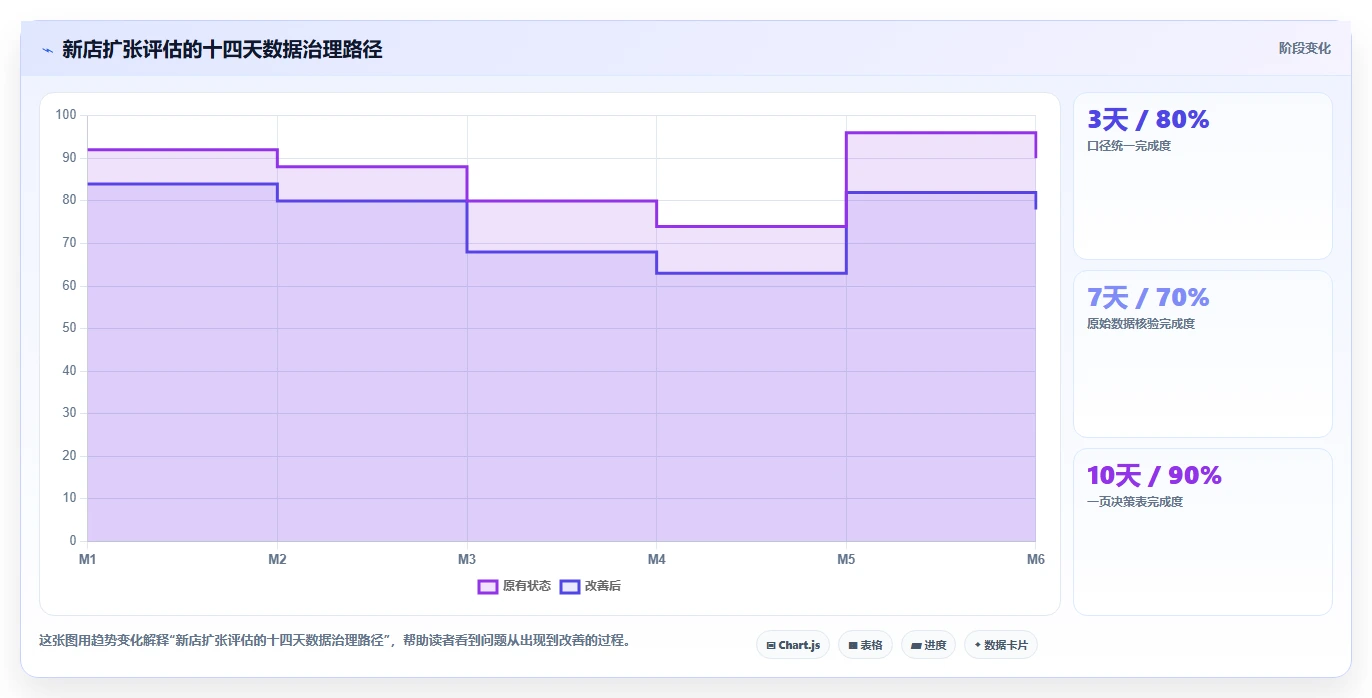Click the 表格 tag chip
Screen dimensions: 1372x698
(865, 645)
